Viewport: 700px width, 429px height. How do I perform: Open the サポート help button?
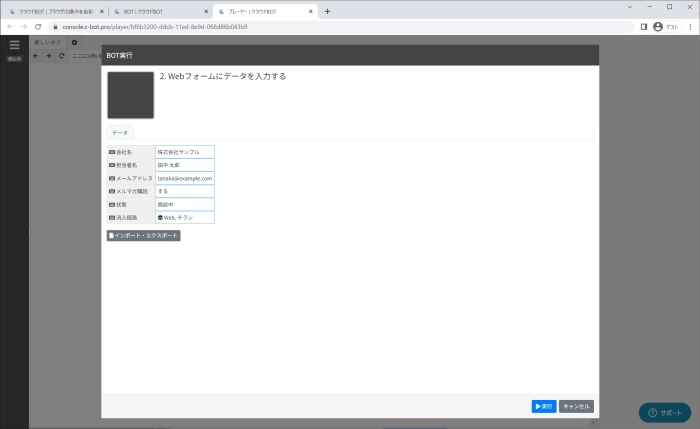click(x=665, y=412)
